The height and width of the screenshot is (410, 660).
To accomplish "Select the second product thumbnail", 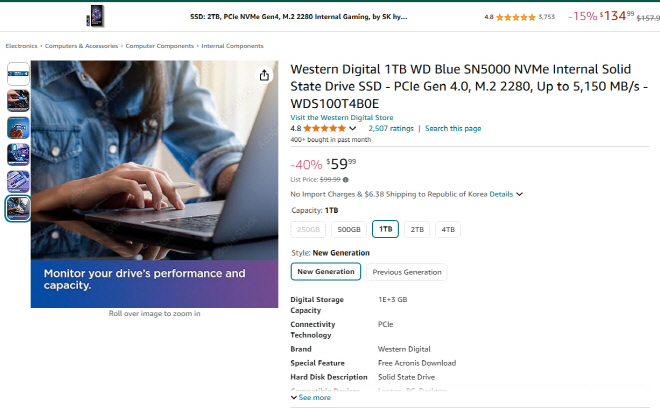I will tap(18, 101).
